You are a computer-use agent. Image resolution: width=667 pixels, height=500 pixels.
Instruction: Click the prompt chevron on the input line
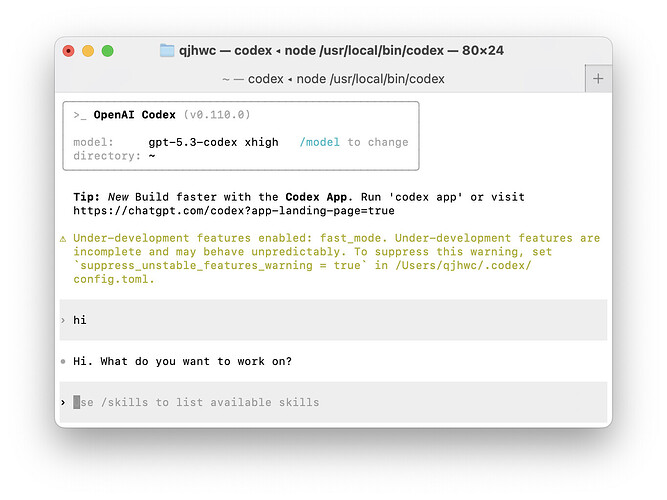pos(63,402)
